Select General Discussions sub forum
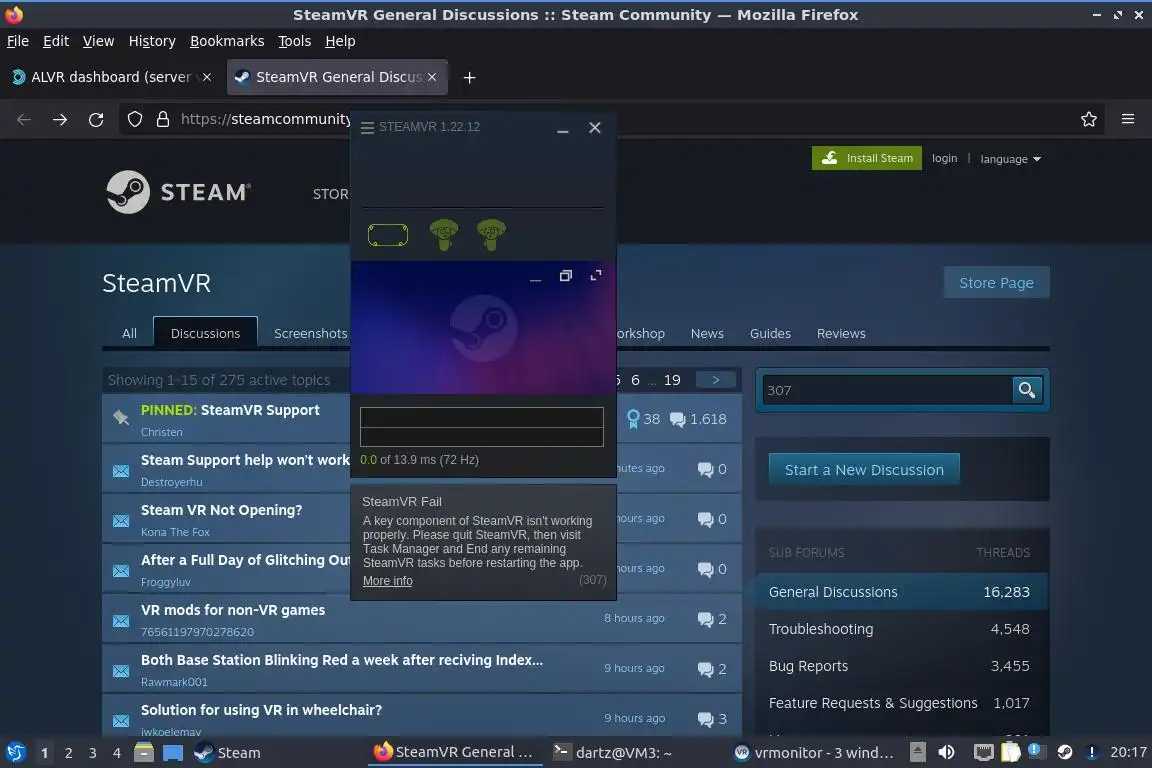The height and width of the screenshot is (768, 1152). tap(901, 592)
